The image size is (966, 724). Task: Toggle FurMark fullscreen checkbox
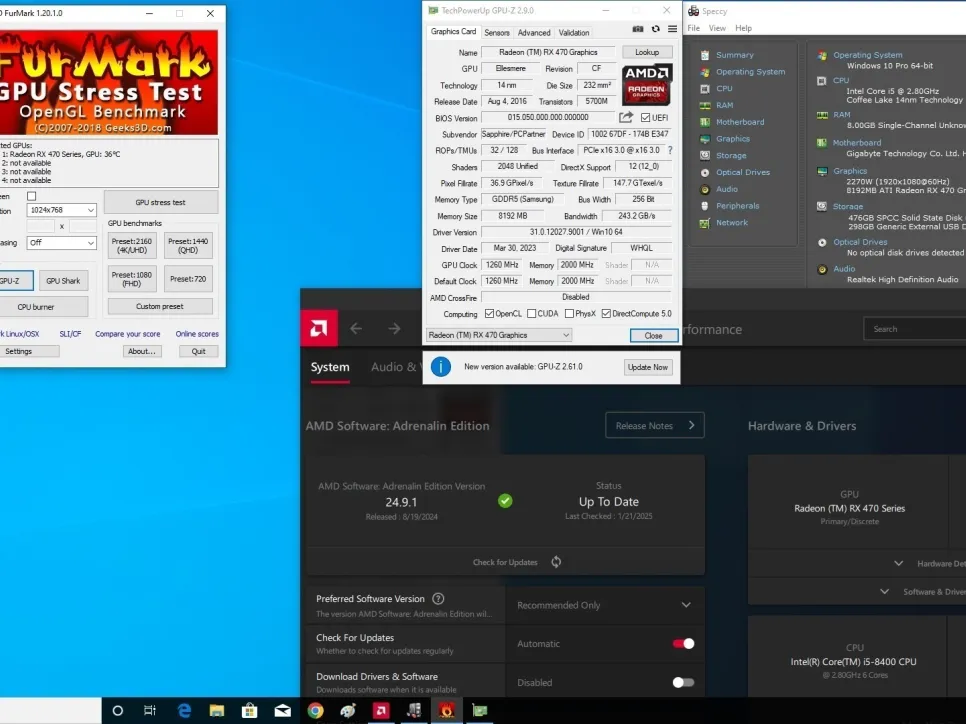(x=31, y=196)
